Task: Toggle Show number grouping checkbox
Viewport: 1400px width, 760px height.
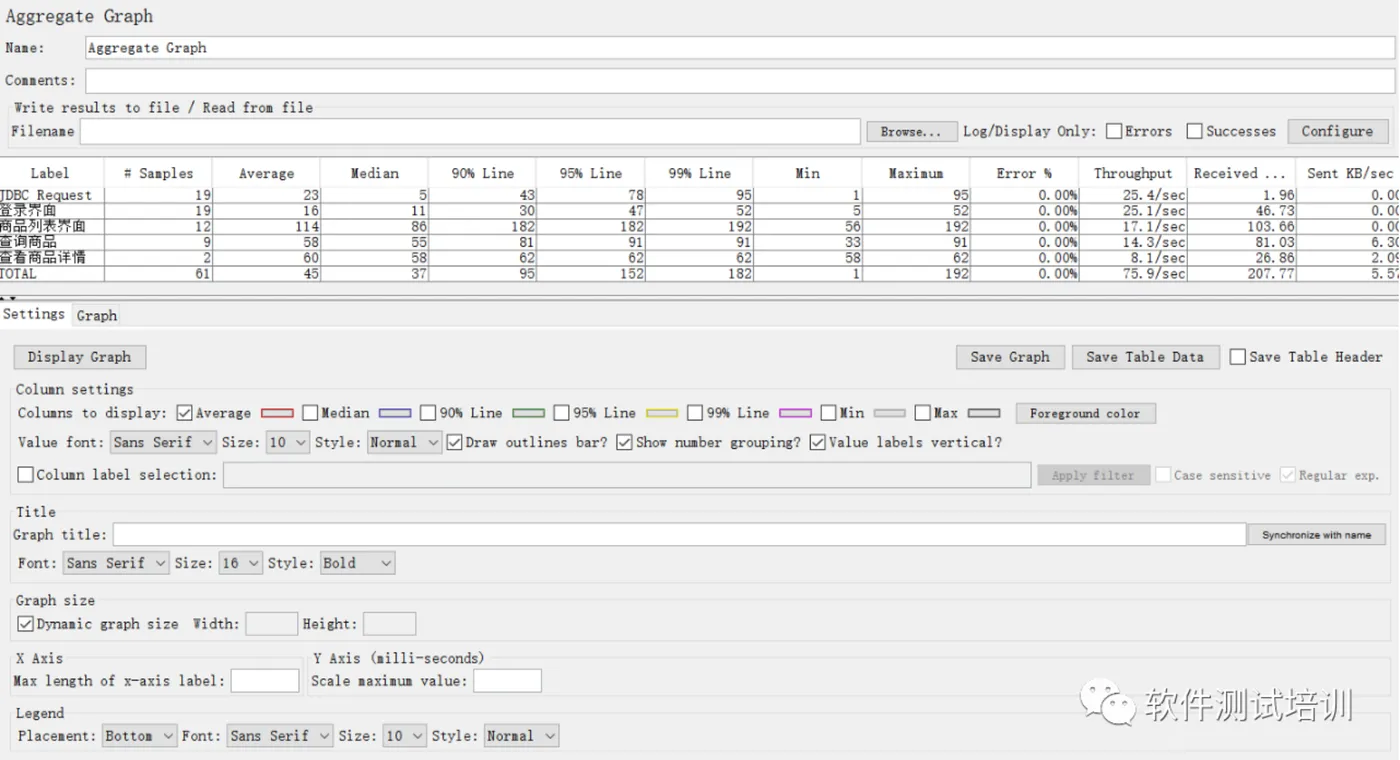Action: tap(624, 442)
